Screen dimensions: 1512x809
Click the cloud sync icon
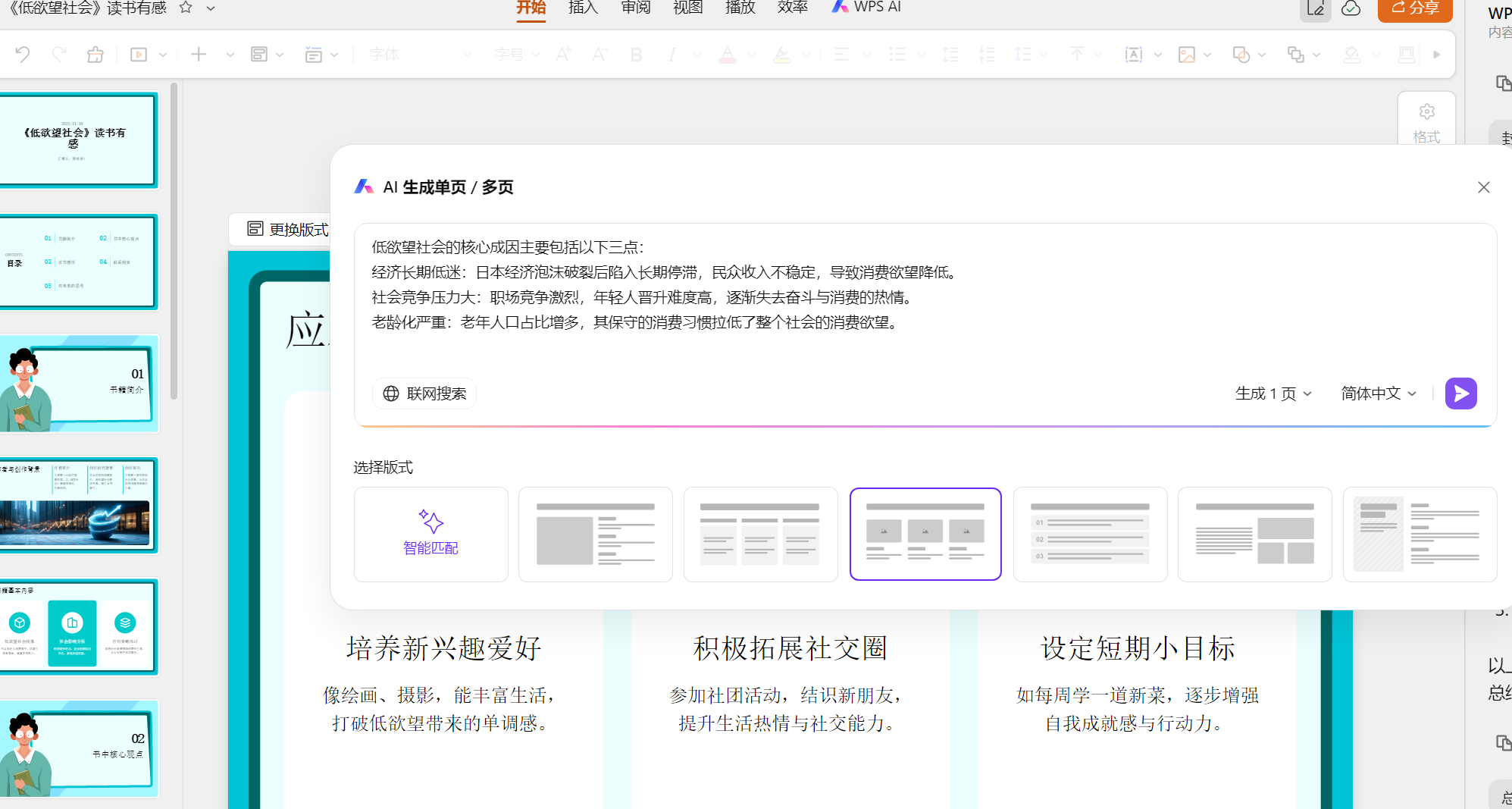click(x=1351, y=8)
